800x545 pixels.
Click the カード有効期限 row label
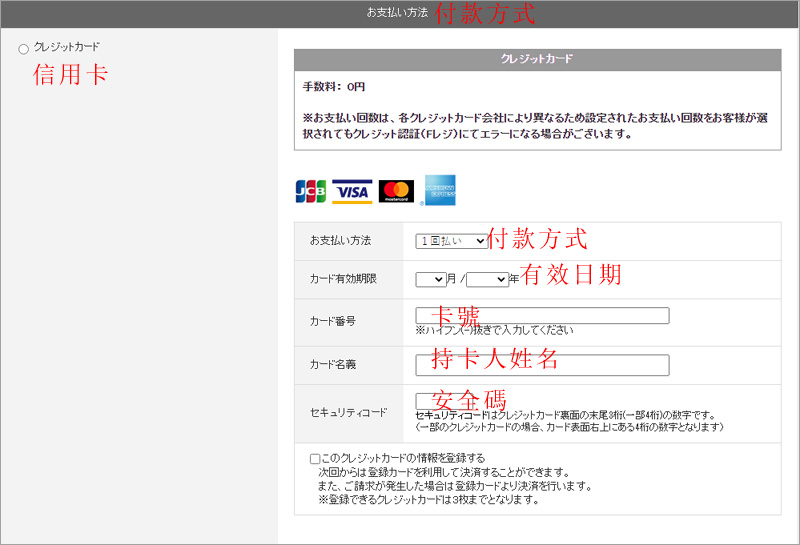tap(343, 279)
